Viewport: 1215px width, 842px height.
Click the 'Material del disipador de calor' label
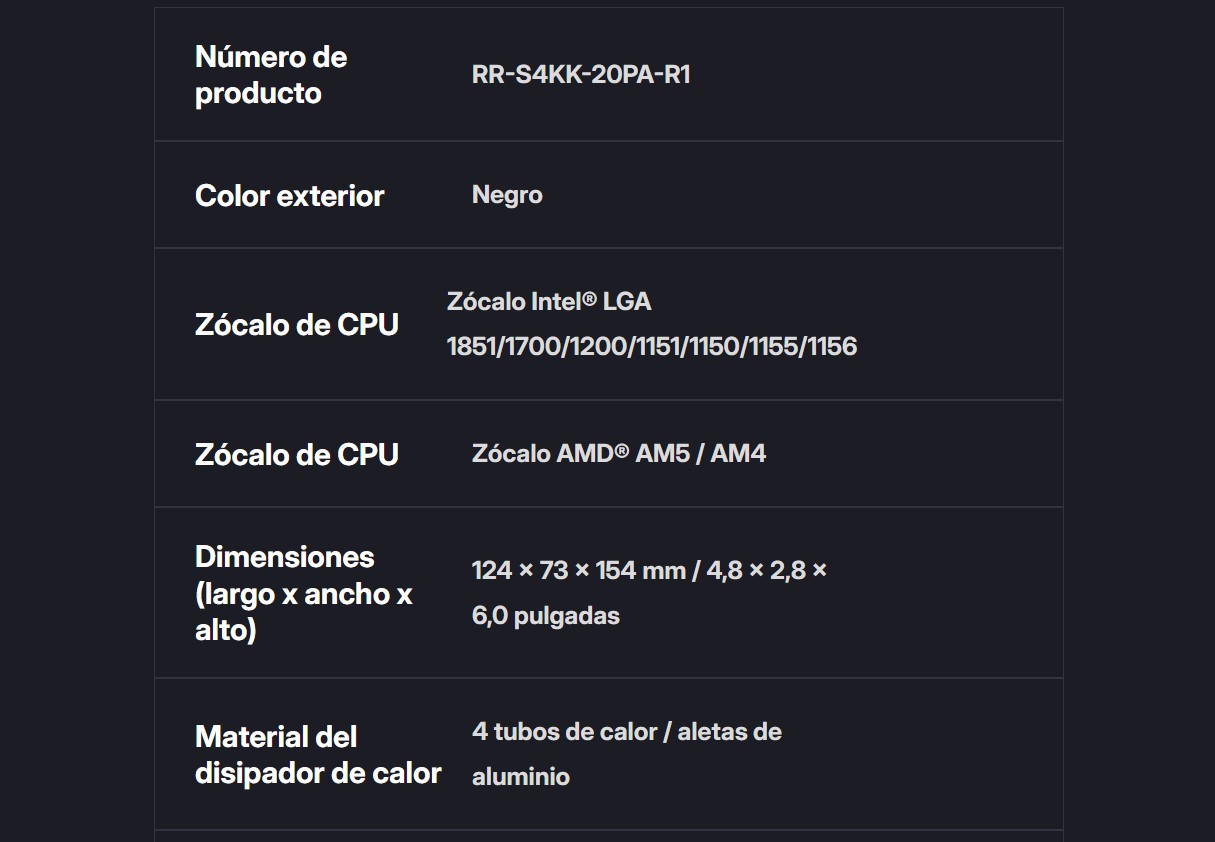tap(317, 755)
